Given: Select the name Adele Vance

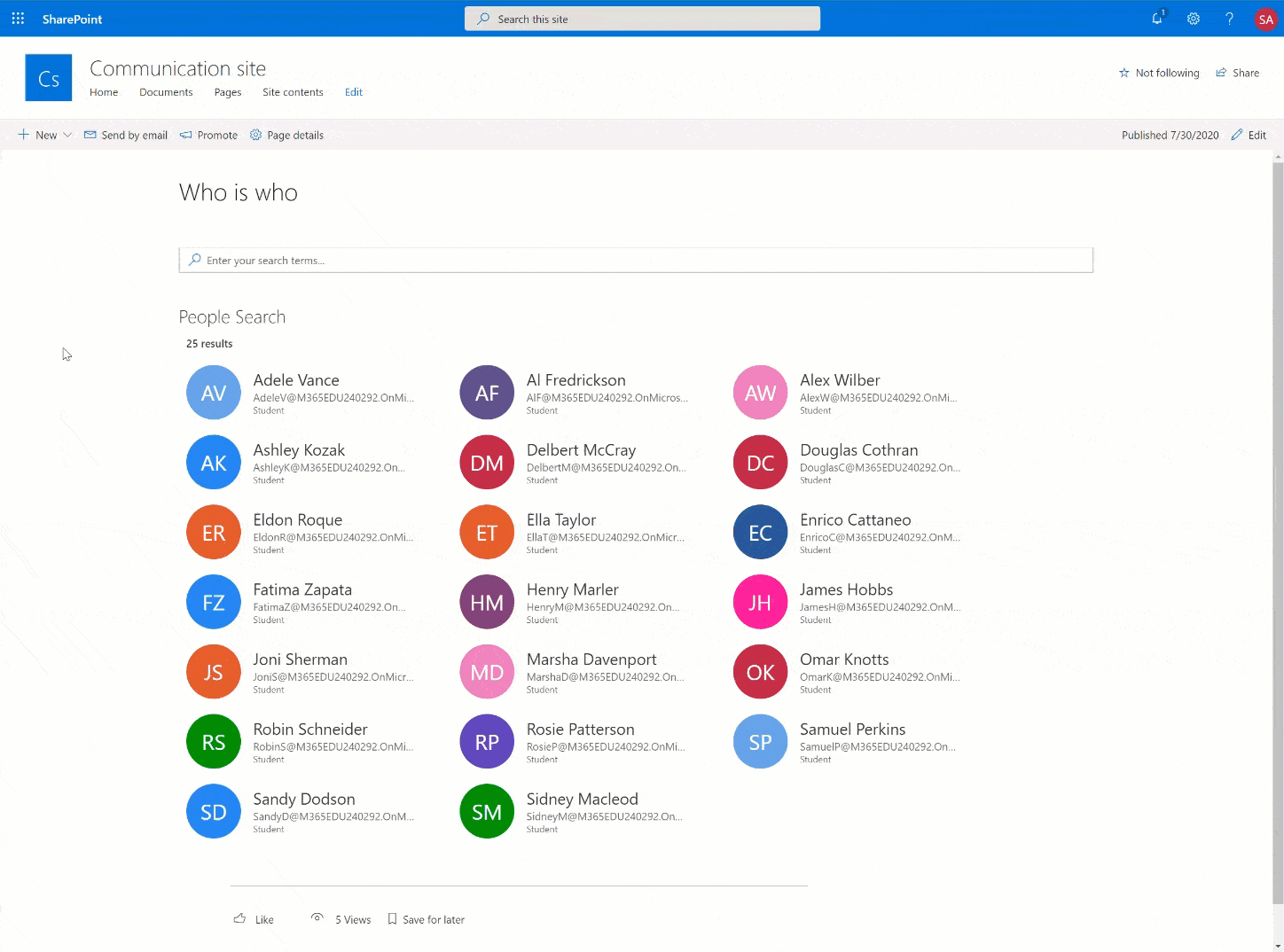Looking at the screenshot, I should pyautogui.click(x=296, y=380).
